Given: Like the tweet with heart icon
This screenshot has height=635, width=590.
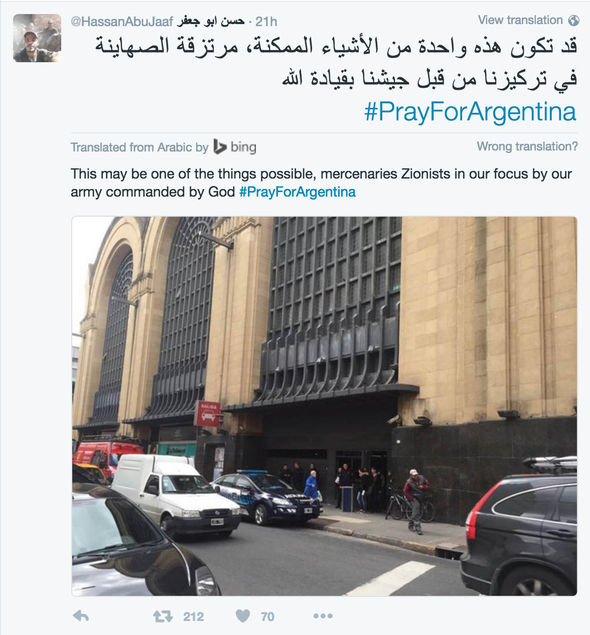Looking at the screenshot, I should pos(243,616).
